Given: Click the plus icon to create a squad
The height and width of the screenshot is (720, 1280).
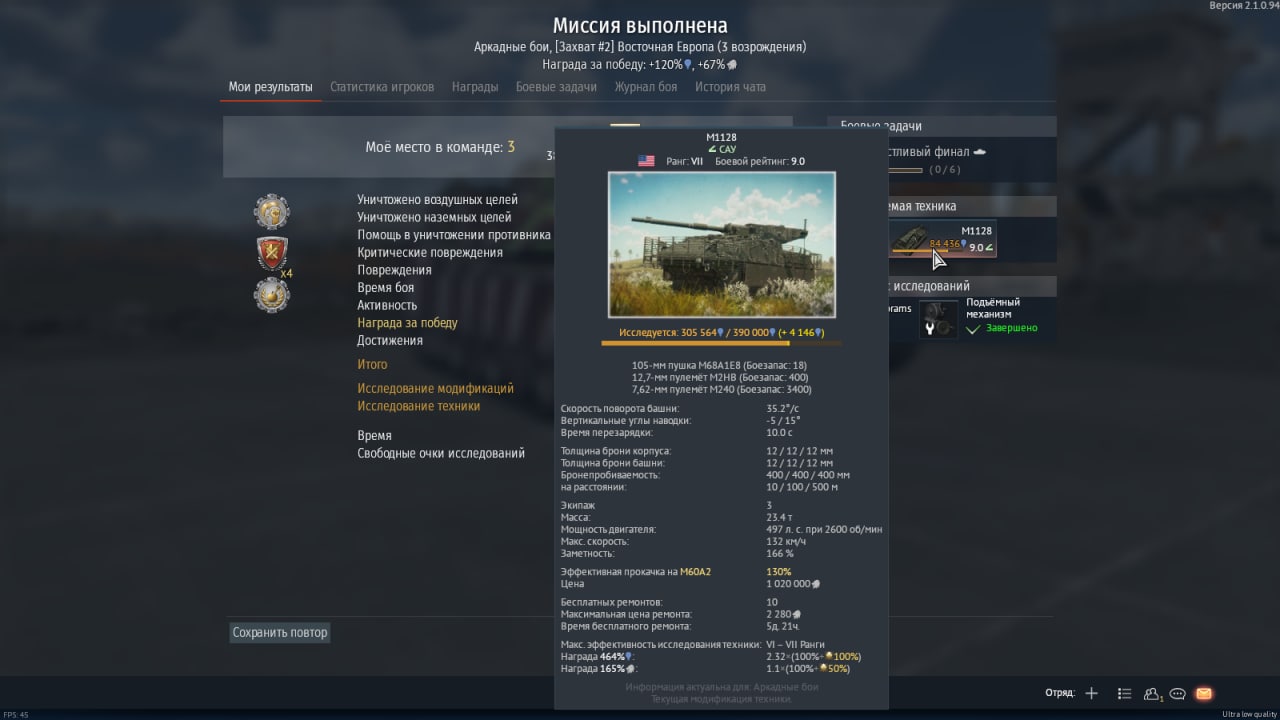Looking at the screenshot, I should tap(1092, 693).
